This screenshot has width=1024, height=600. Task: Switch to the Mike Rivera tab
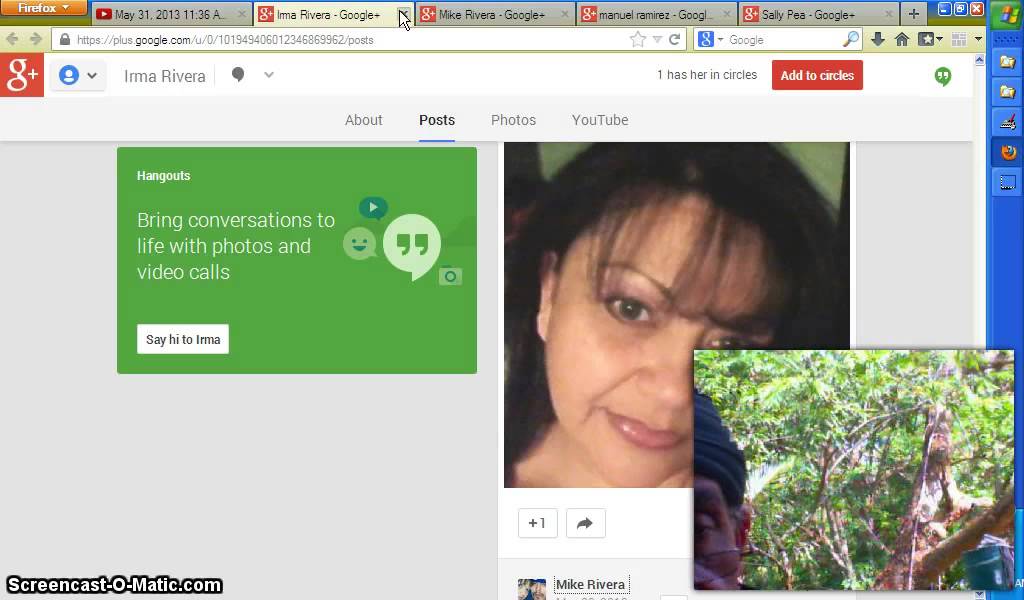[x=491, y=15]
